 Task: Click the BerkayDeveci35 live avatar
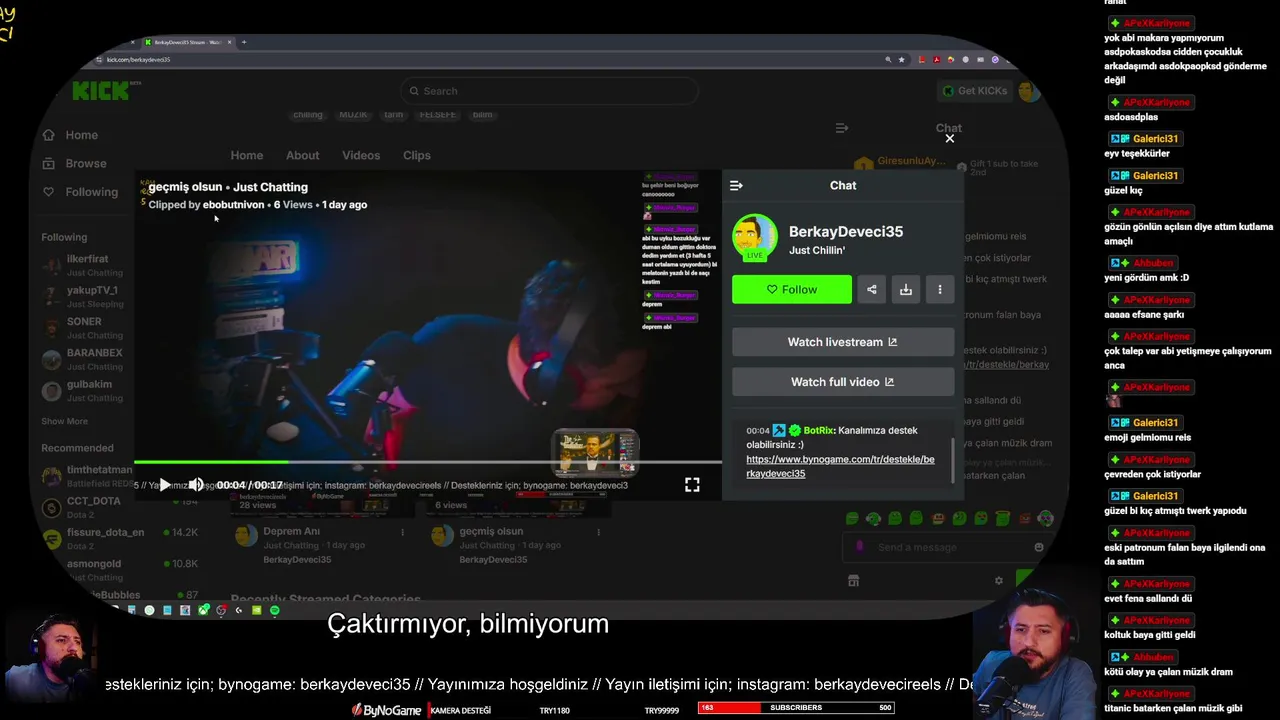coord(755,238)
